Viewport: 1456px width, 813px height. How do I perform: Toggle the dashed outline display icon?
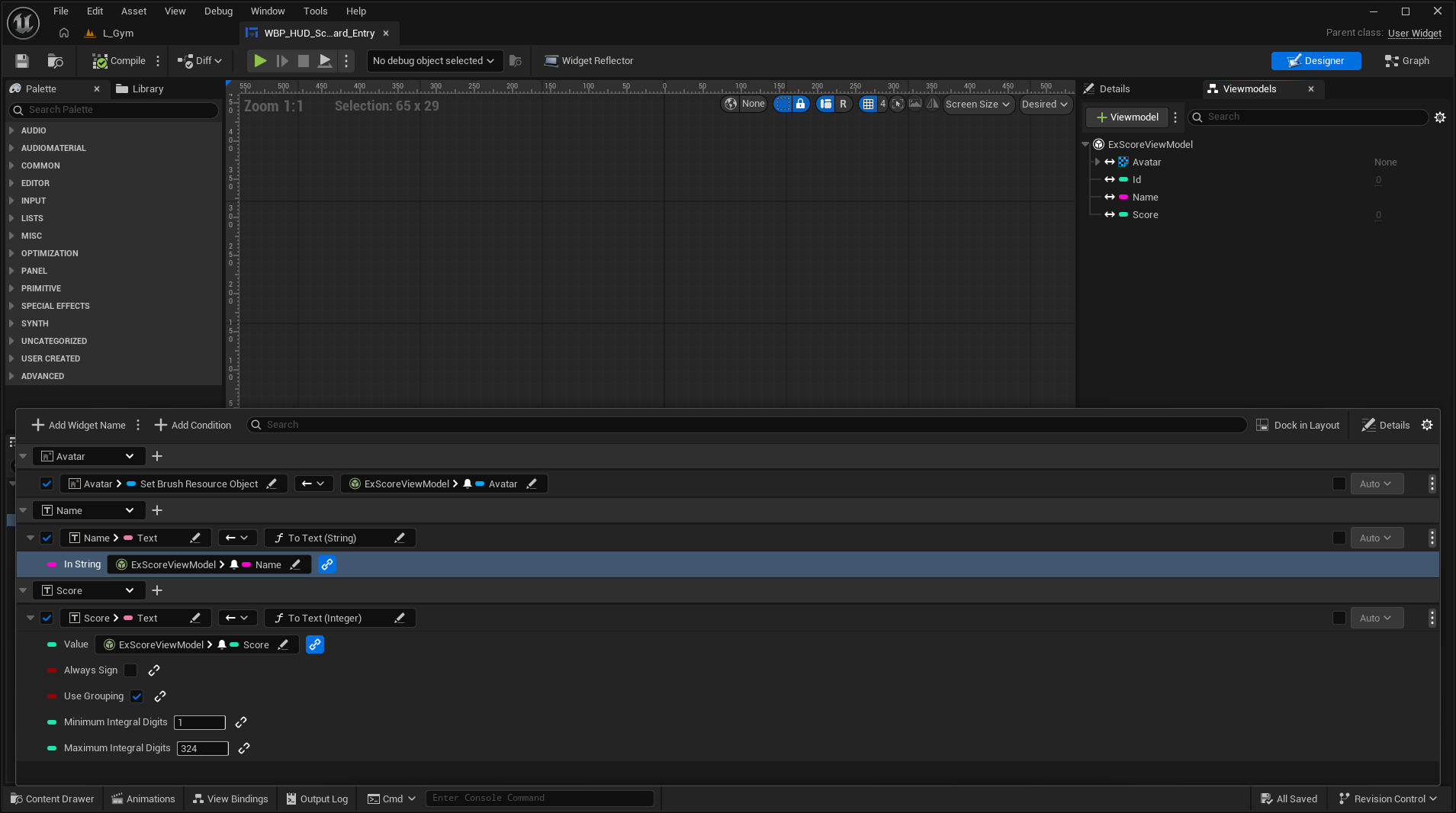point(783,104)
